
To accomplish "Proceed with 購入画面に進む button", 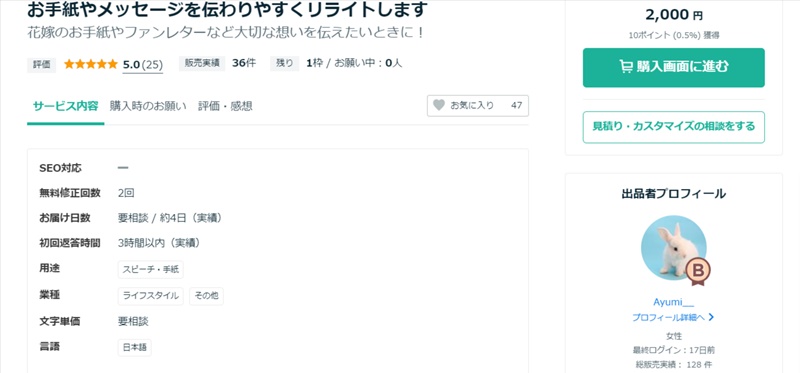I will click(673, 67).
